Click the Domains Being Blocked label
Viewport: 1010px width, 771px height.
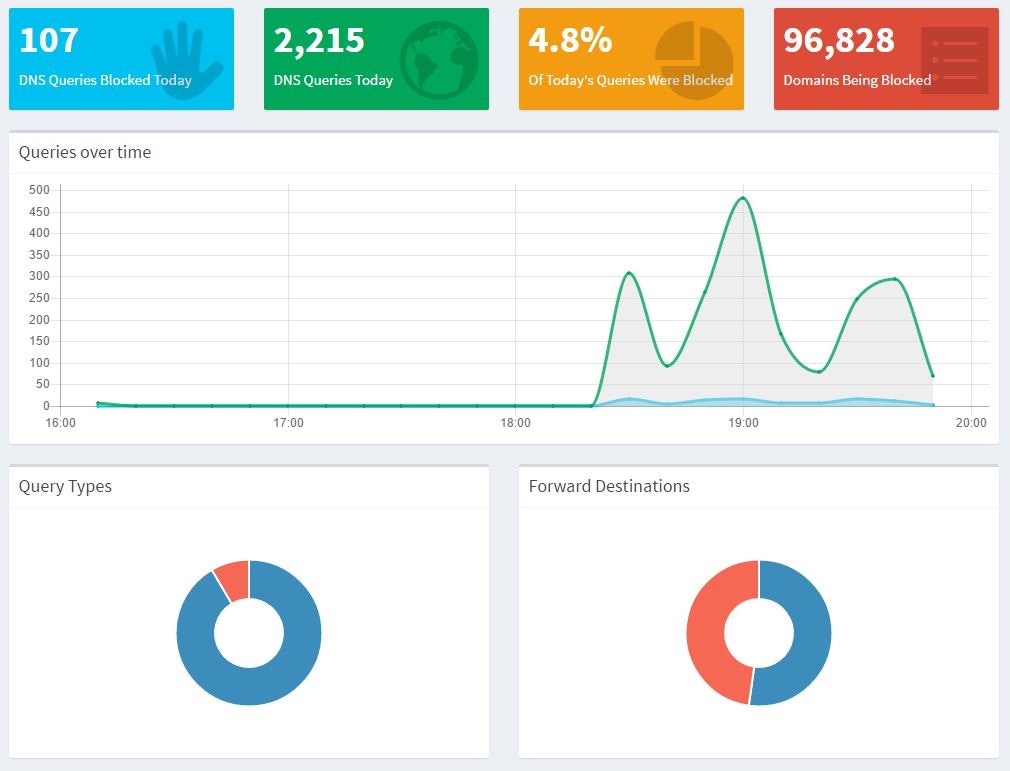click(857, 80)
